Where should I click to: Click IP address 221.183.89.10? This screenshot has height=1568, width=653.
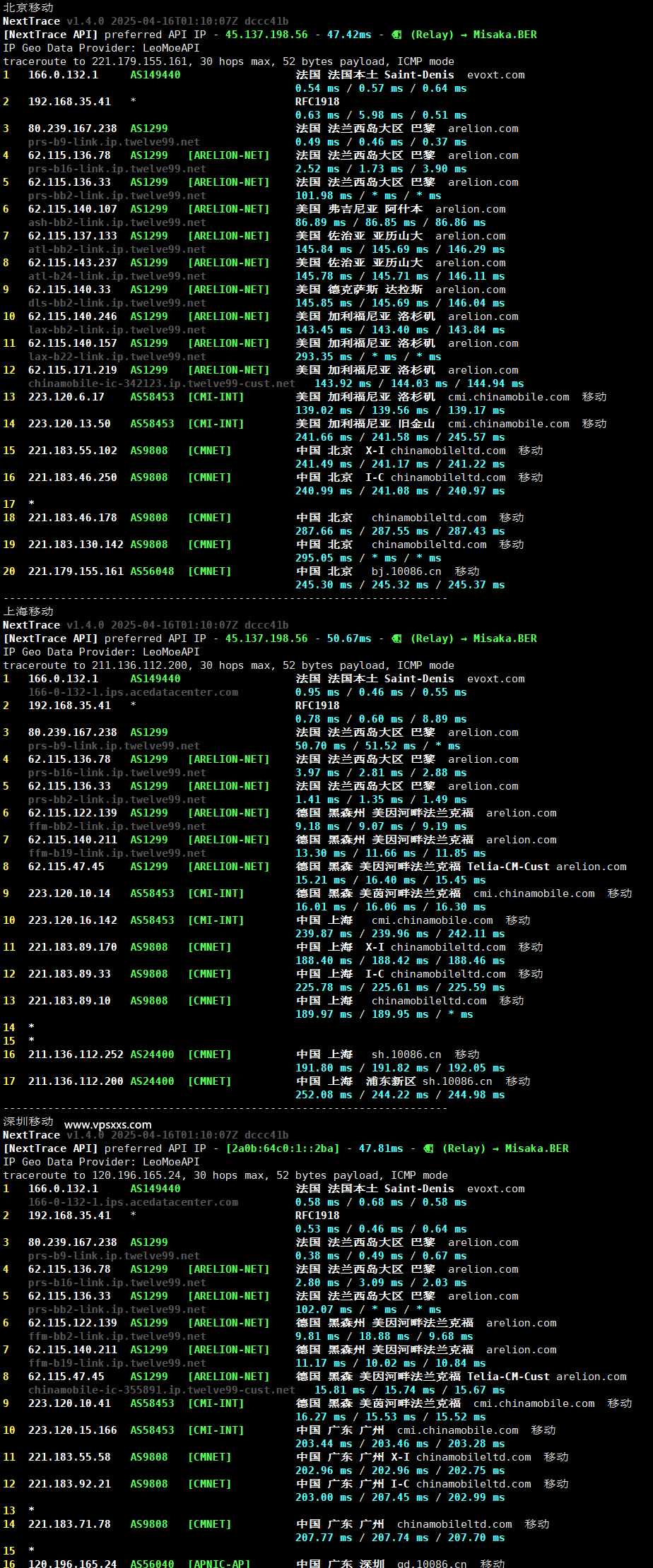pos(70,1001)
